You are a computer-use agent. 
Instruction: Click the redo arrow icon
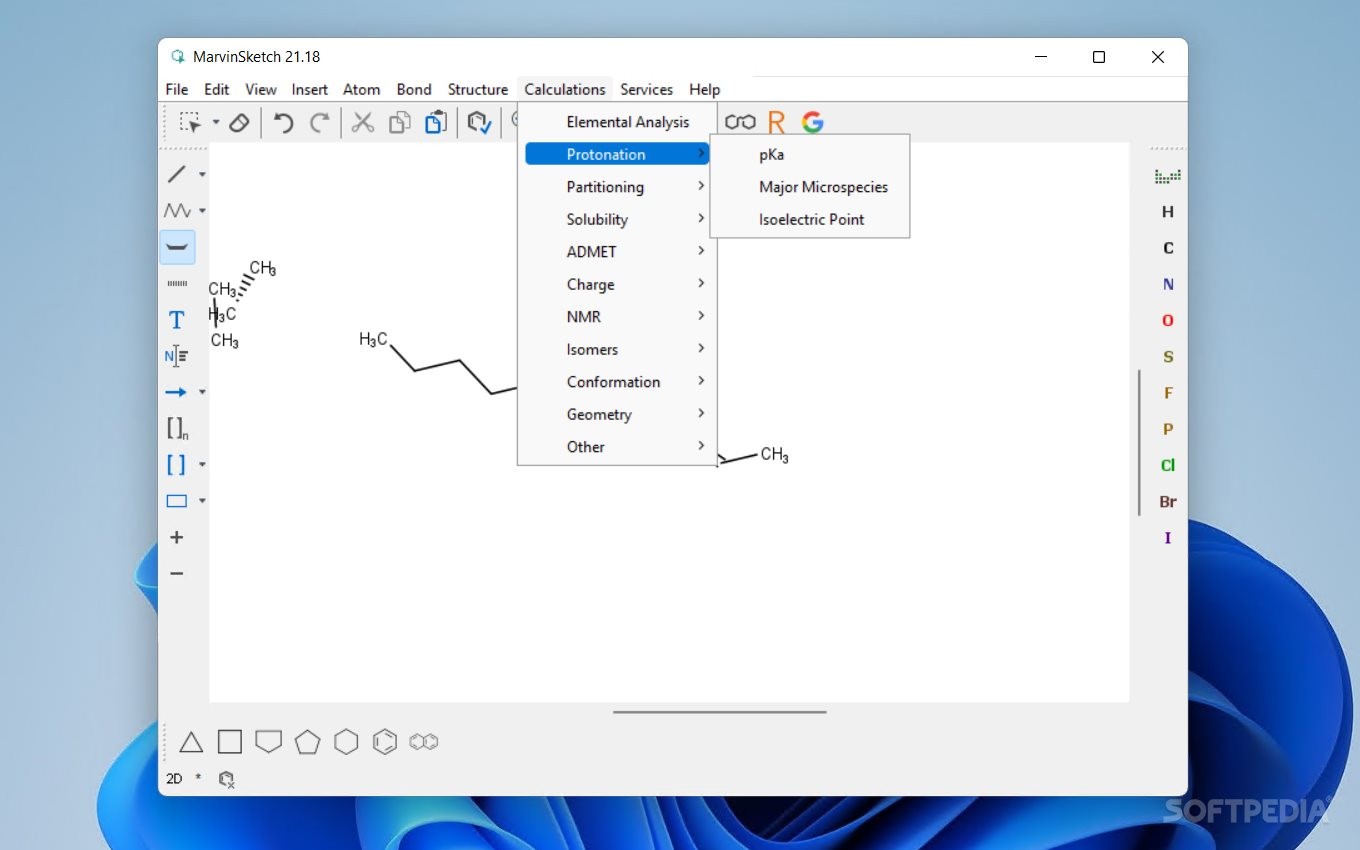(x=320, y=123)
